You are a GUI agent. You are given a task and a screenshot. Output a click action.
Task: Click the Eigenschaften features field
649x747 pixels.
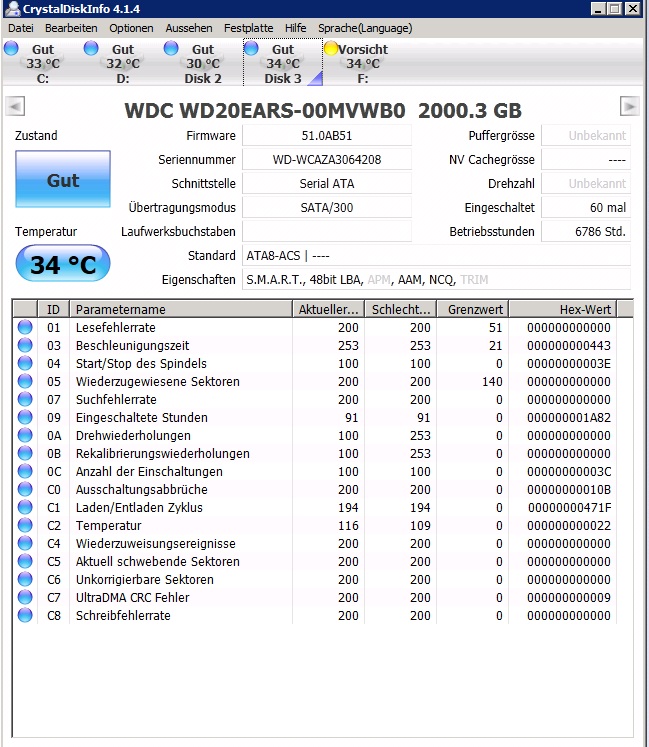coord(436,280)
